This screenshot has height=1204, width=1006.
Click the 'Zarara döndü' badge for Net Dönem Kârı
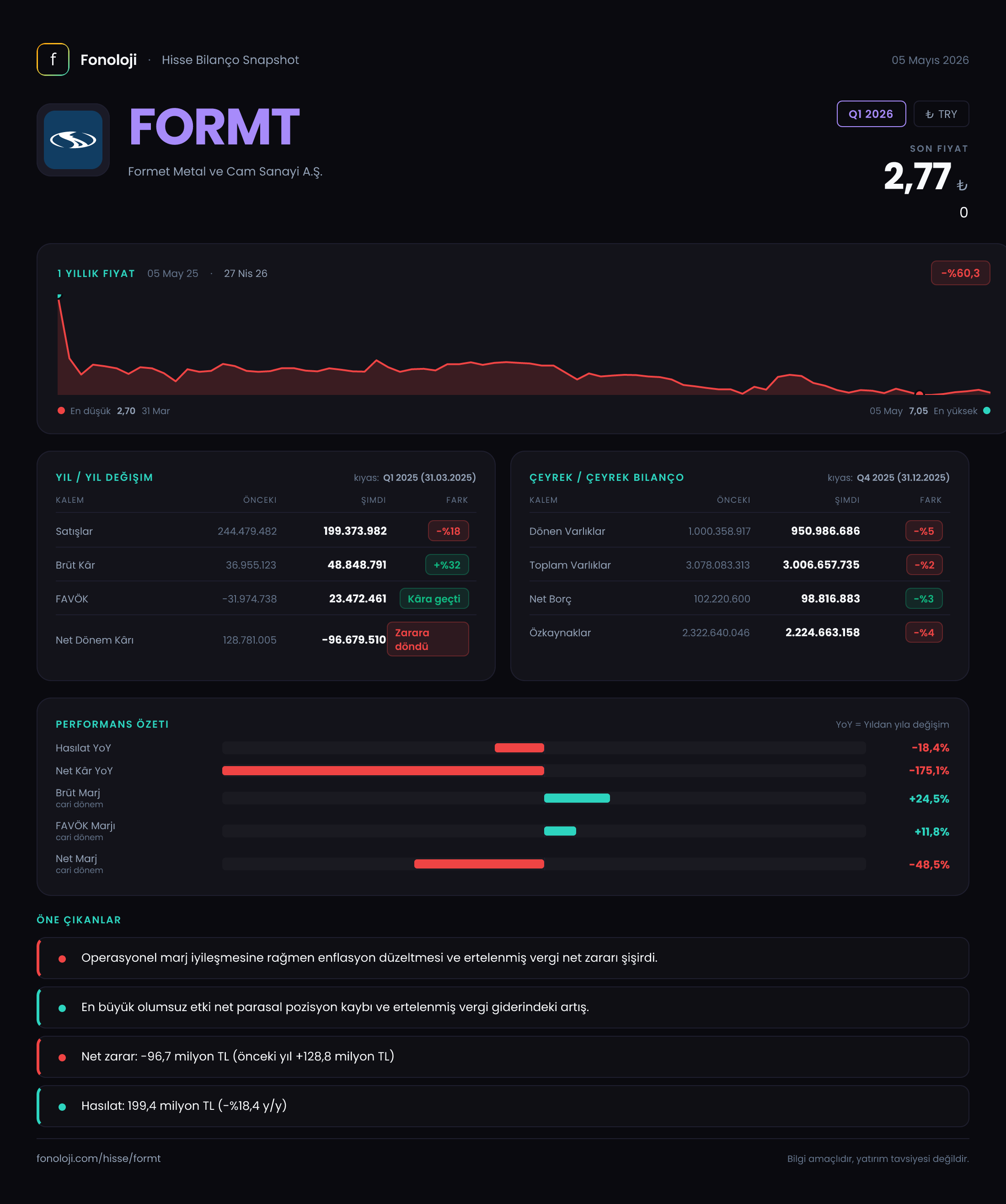[x=427, y=639]
